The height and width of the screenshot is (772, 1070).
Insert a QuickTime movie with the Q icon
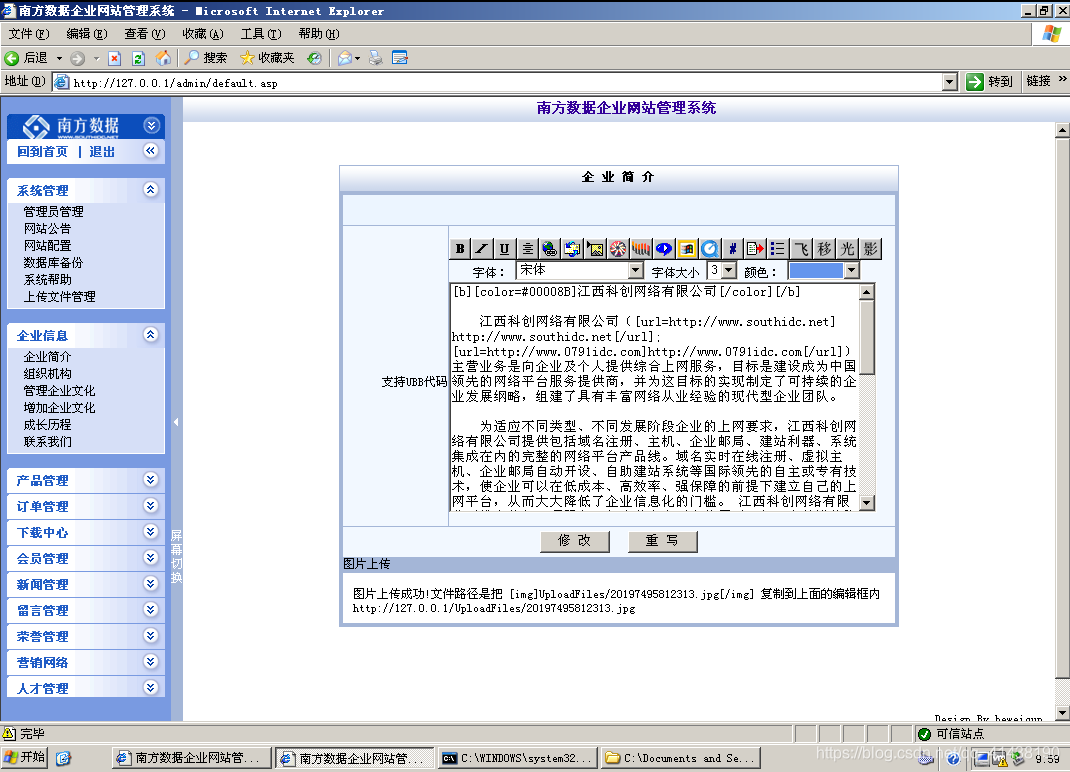710,249
